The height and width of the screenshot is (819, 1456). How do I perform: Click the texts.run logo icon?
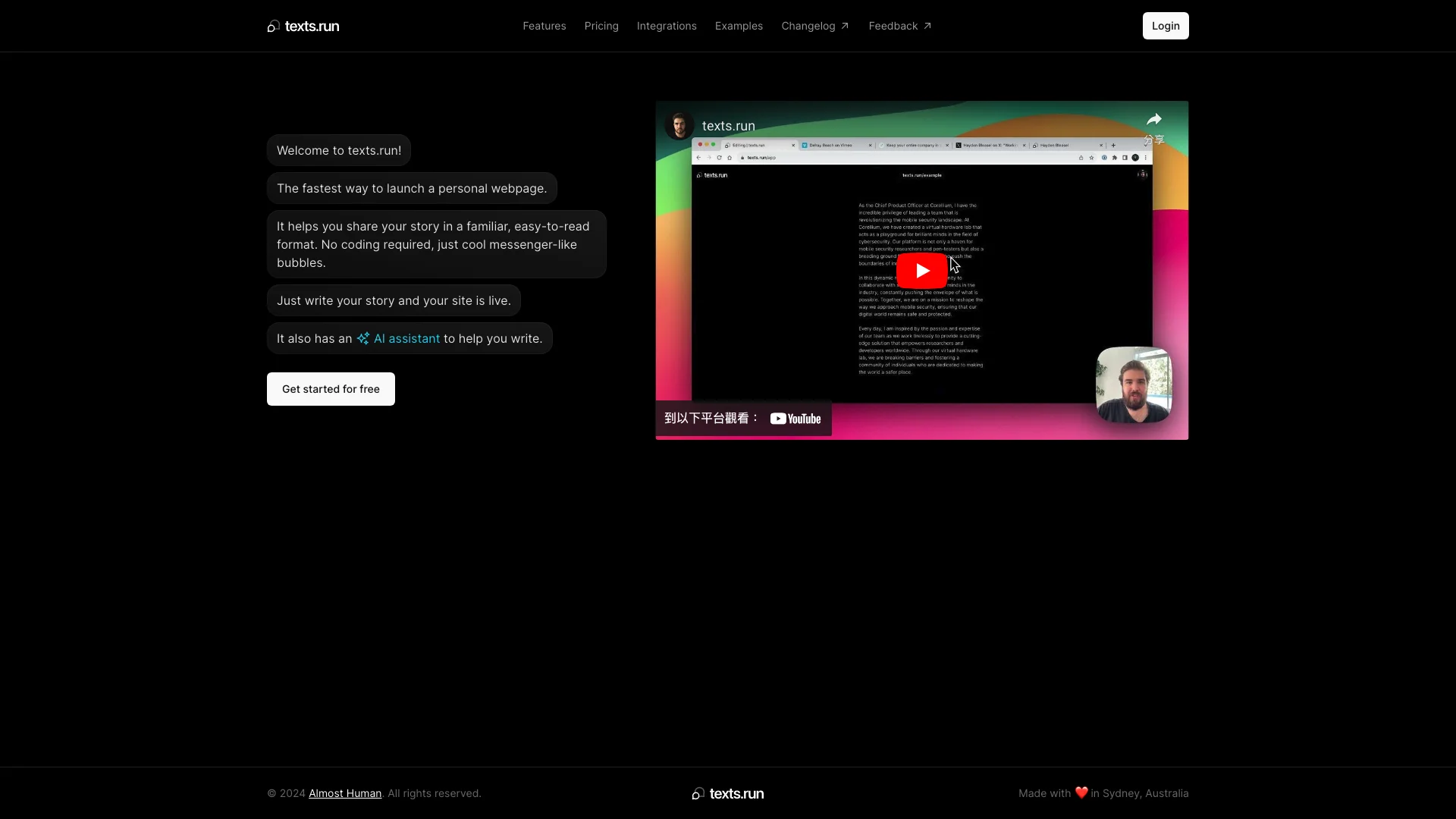(x=274, y=25)
